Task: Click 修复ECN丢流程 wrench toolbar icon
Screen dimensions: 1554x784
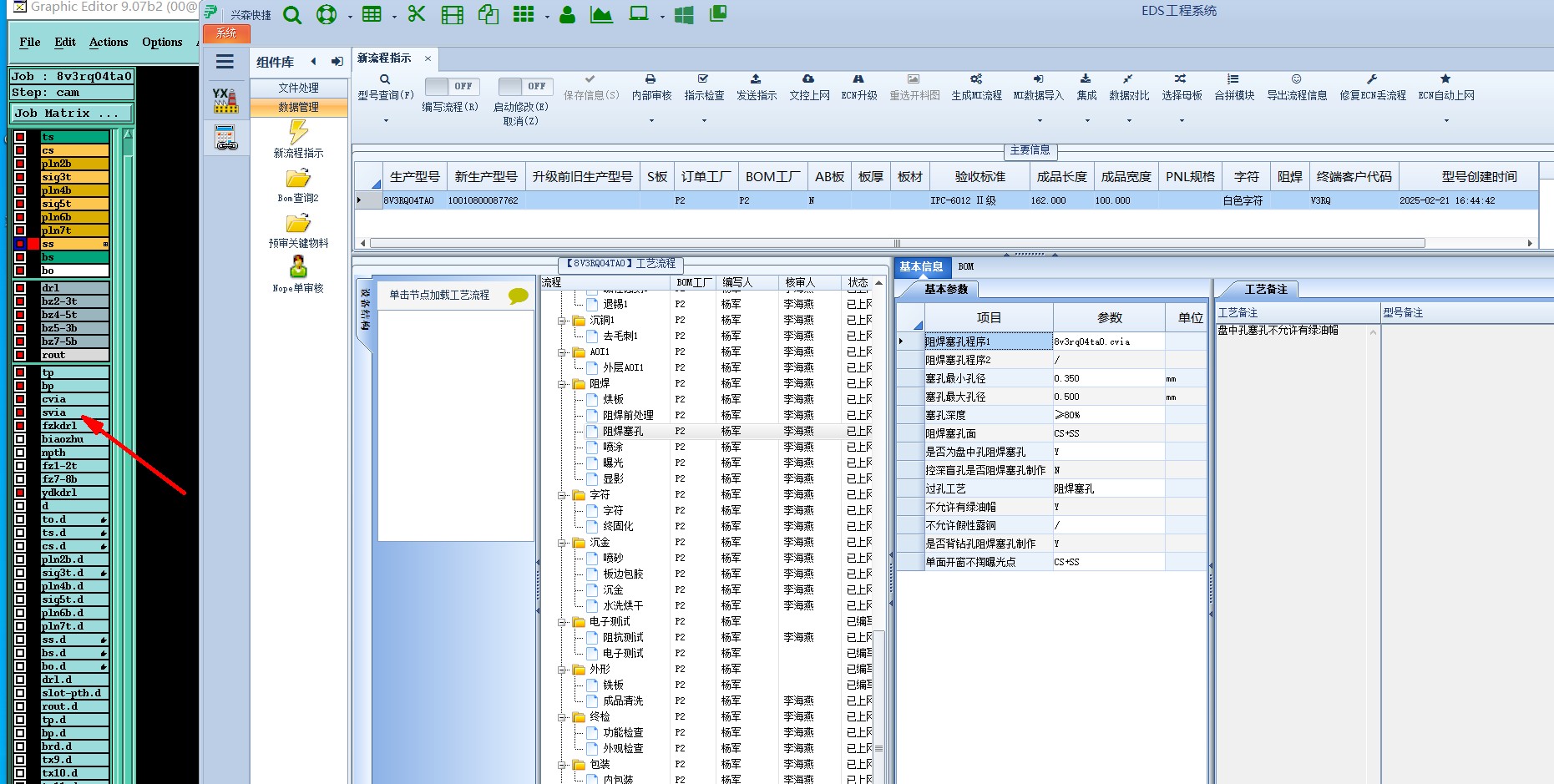Action: (1372, 78)
